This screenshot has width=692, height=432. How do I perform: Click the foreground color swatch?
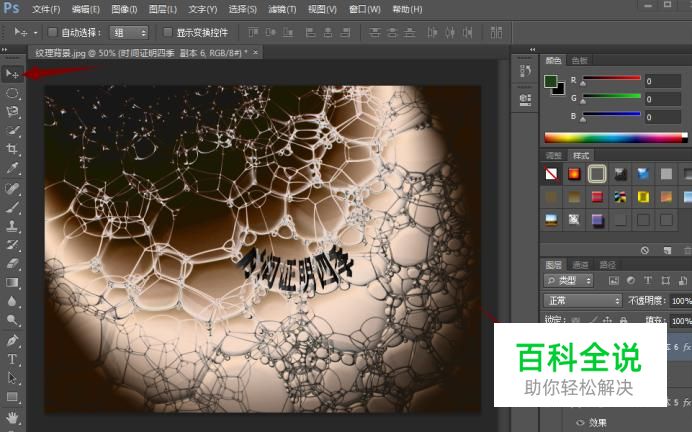pos(550,81)
